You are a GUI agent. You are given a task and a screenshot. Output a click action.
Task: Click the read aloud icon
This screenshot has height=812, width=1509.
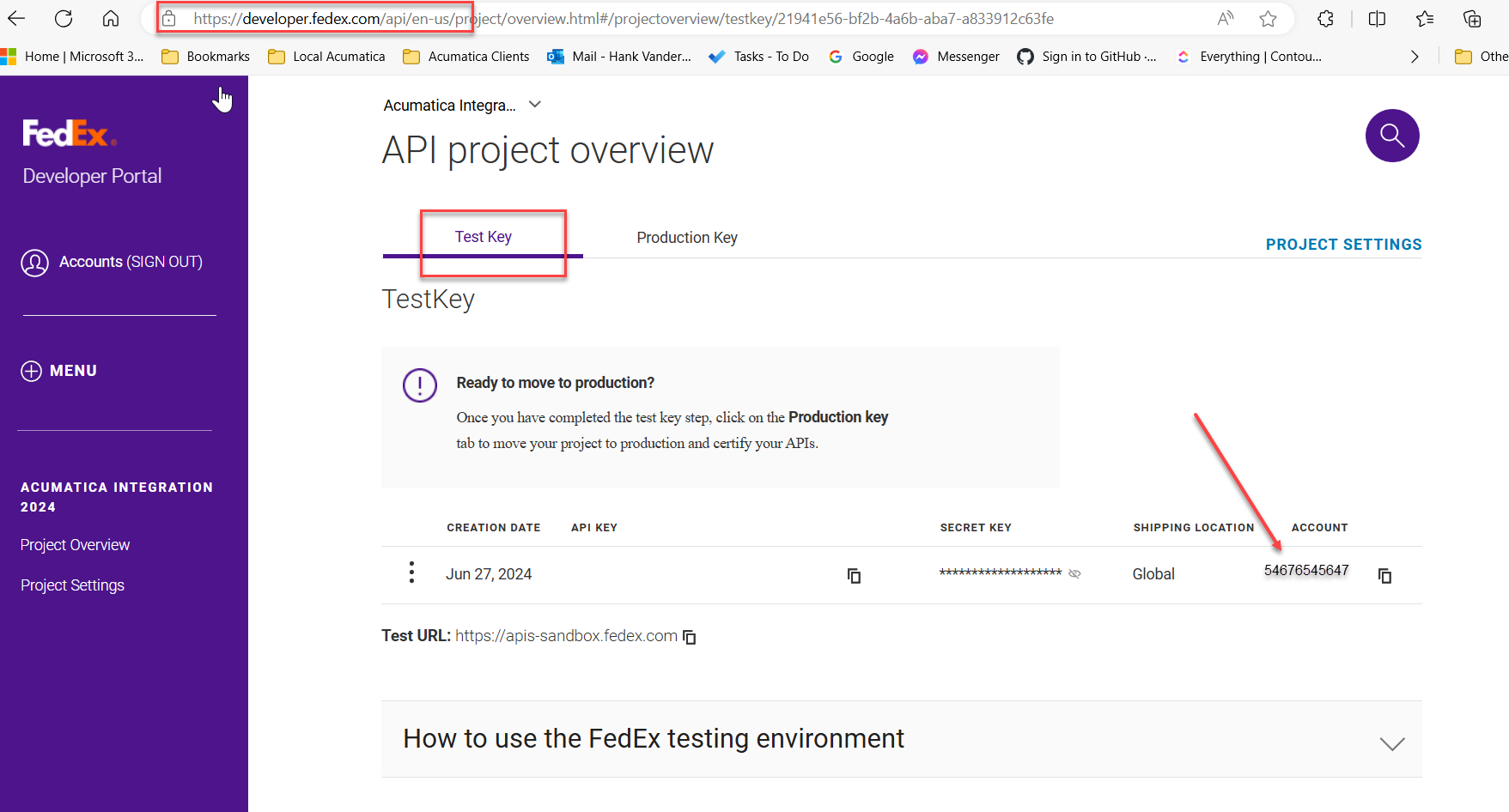tap(1226, 18)
